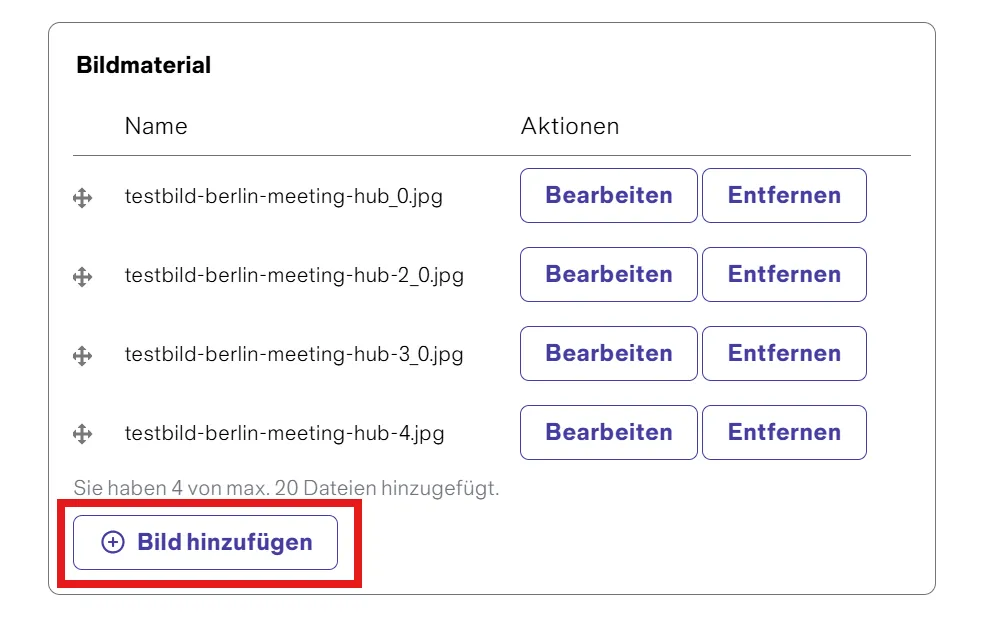This screenshot has width=1003, height=622.
Task: Click Entfernen for testbild-berlin-meeting-hub-2_0.jpg
Action: (784, 274)
